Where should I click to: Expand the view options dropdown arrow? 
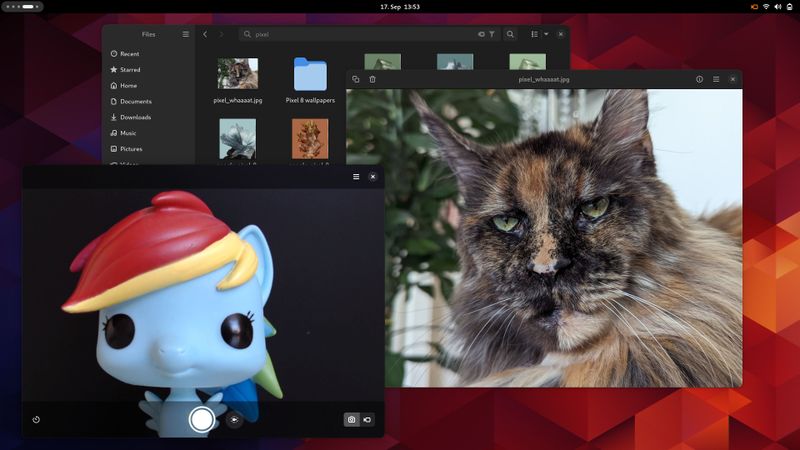(x=546, y=34)
